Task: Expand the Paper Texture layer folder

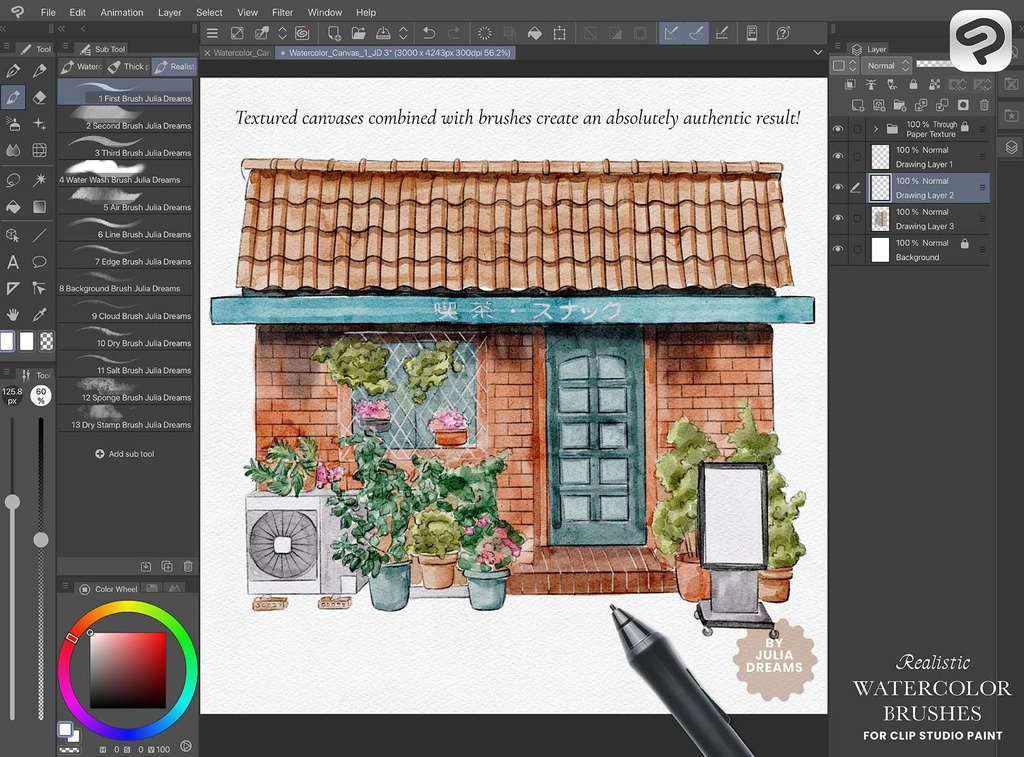Action: [876, 129]
